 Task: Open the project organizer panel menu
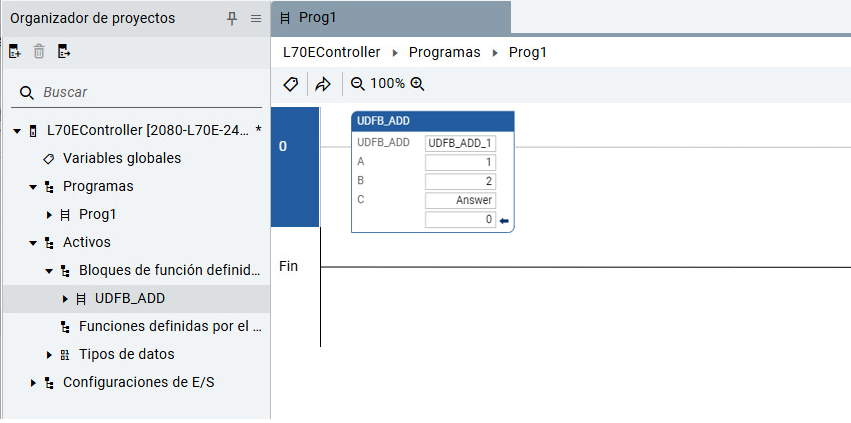click(255, 18)
